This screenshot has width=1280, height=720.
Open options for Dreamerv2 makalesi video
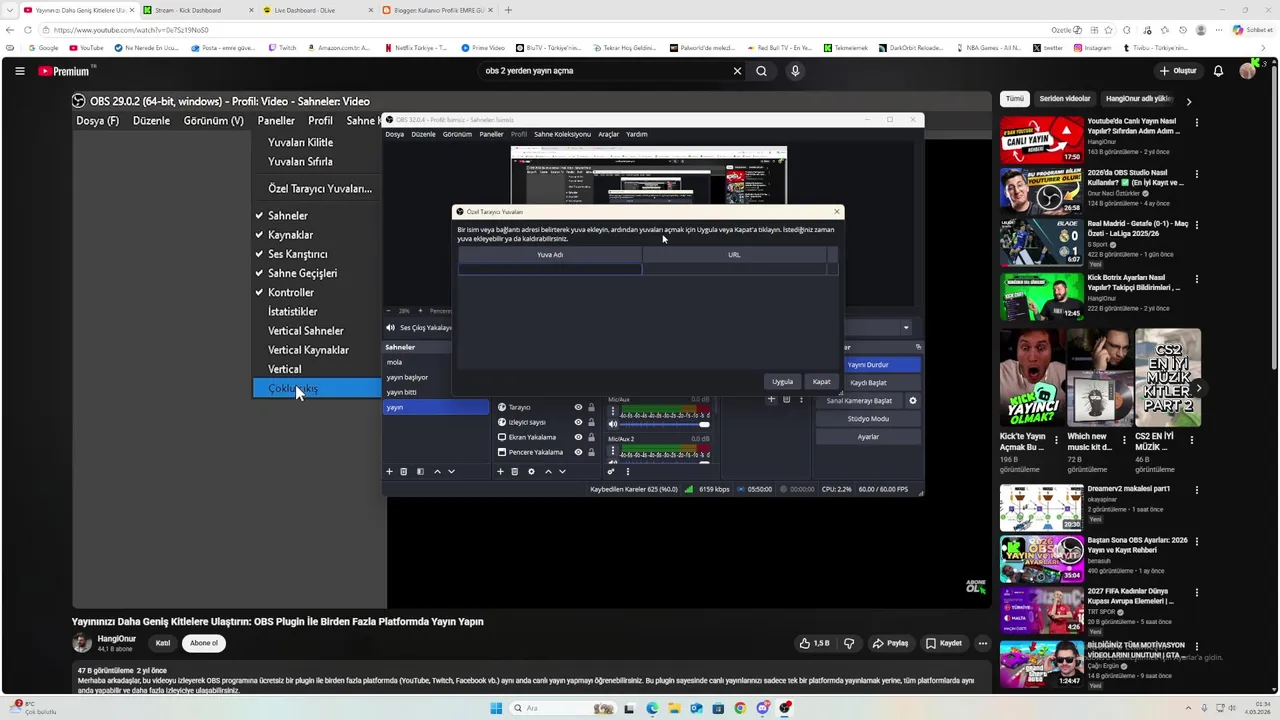coord(1197,491)
